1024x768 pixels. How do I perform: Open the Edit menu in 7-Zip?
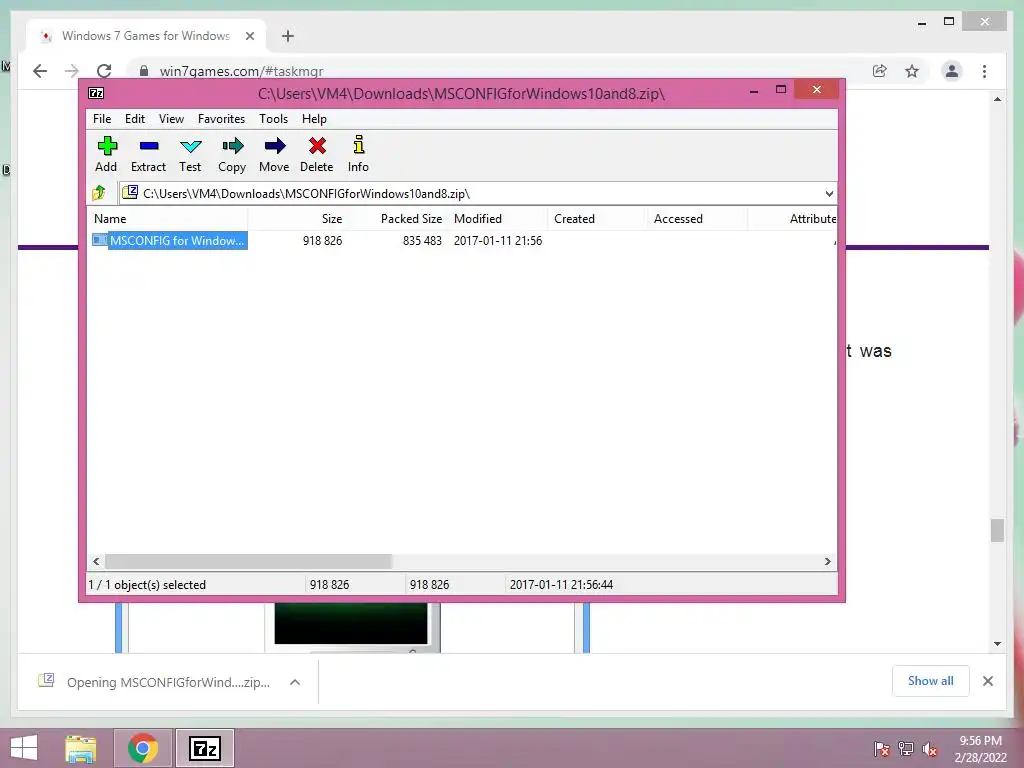click(x=135, y=119)
